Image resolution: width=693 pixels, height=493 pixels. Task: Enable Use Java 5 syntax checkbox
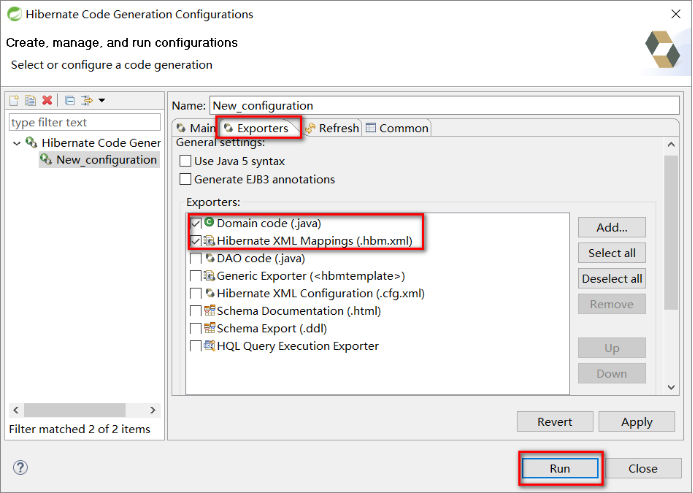185,161
